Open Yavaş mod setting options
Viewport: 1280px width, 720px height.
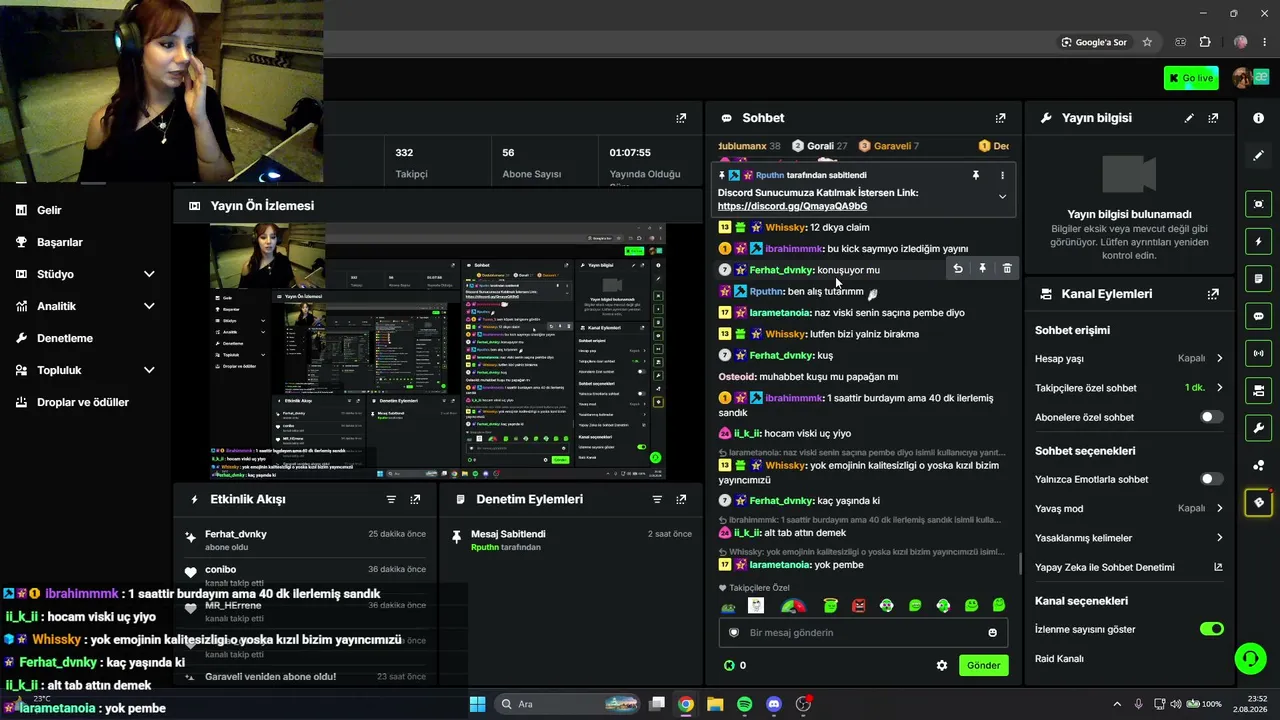coord(1129,508)
